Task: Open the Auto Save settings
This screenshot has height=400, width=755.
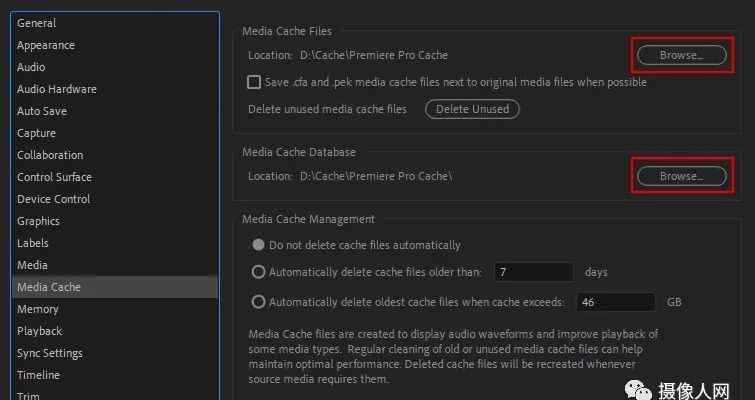Action: (x=44, y=111)
